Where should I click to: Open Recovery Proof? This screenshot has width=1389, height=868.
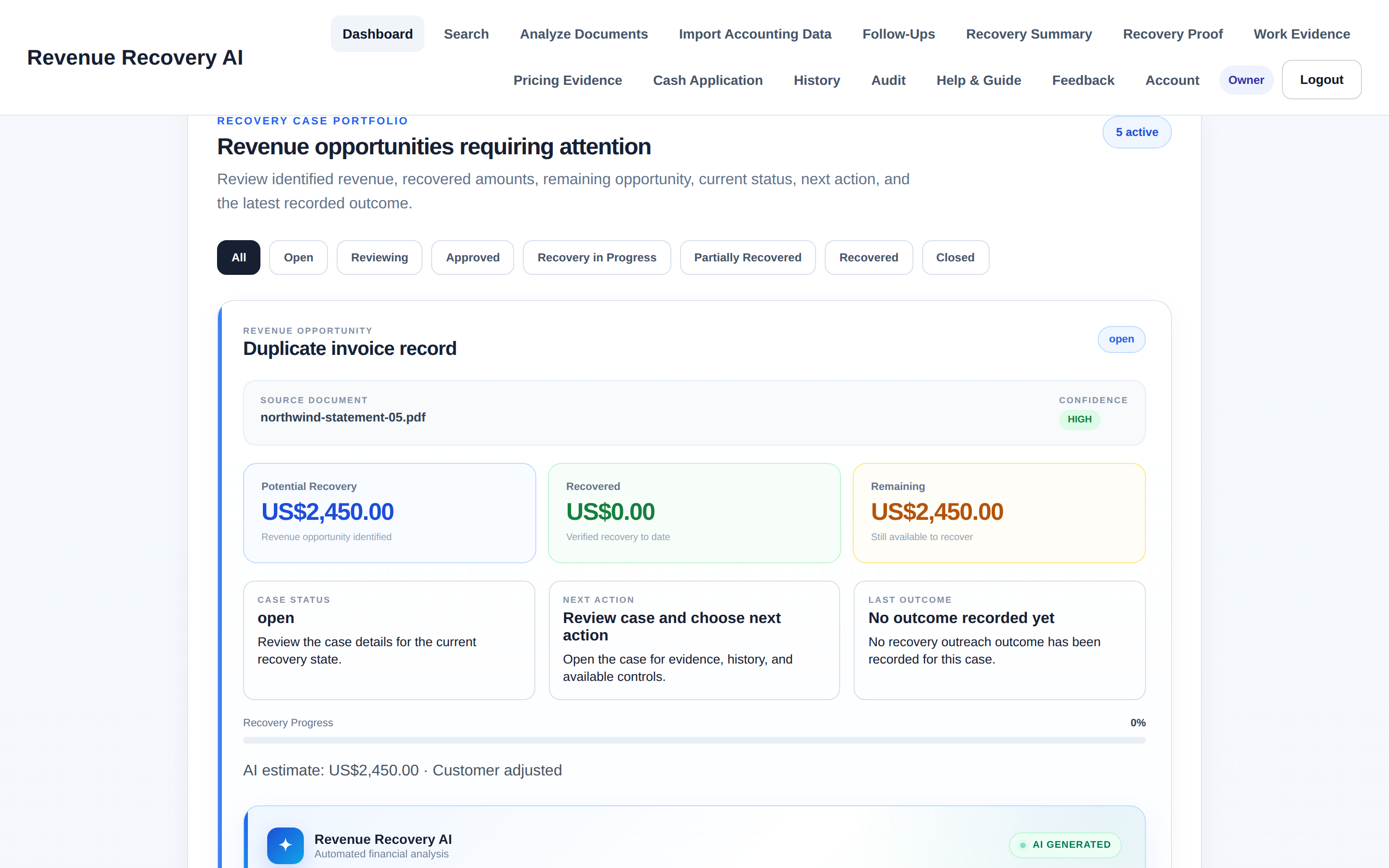[1172, 34]
